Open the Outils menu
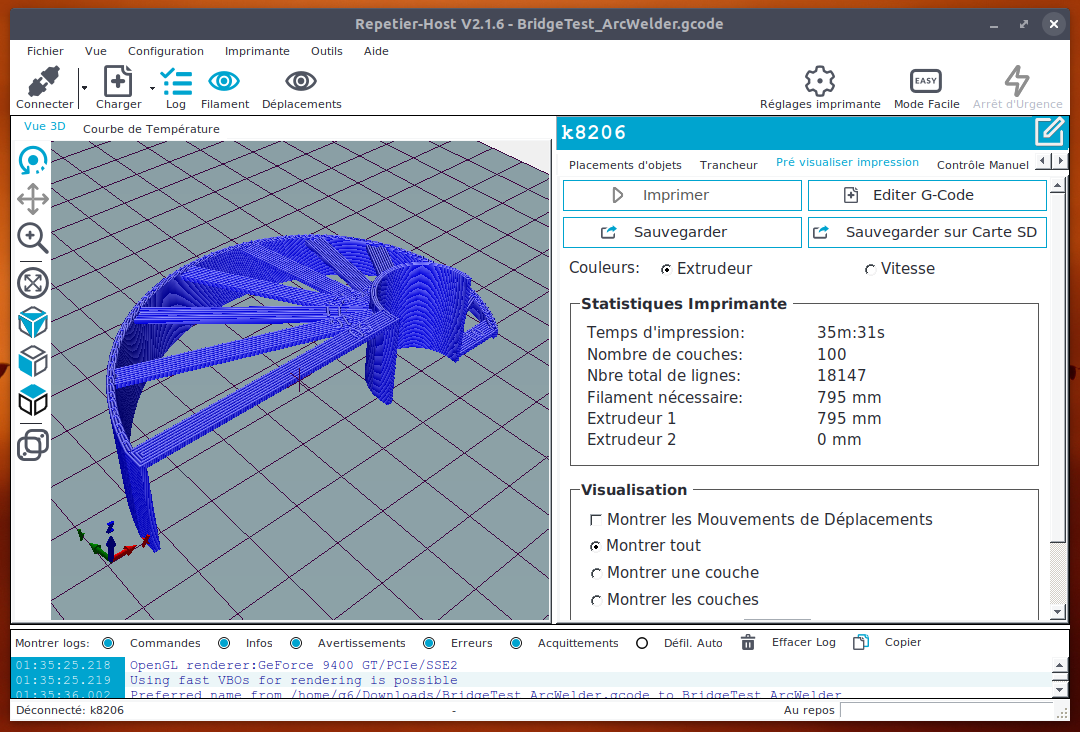Viewport: 1080px width, 732px height. coord(326,51)
